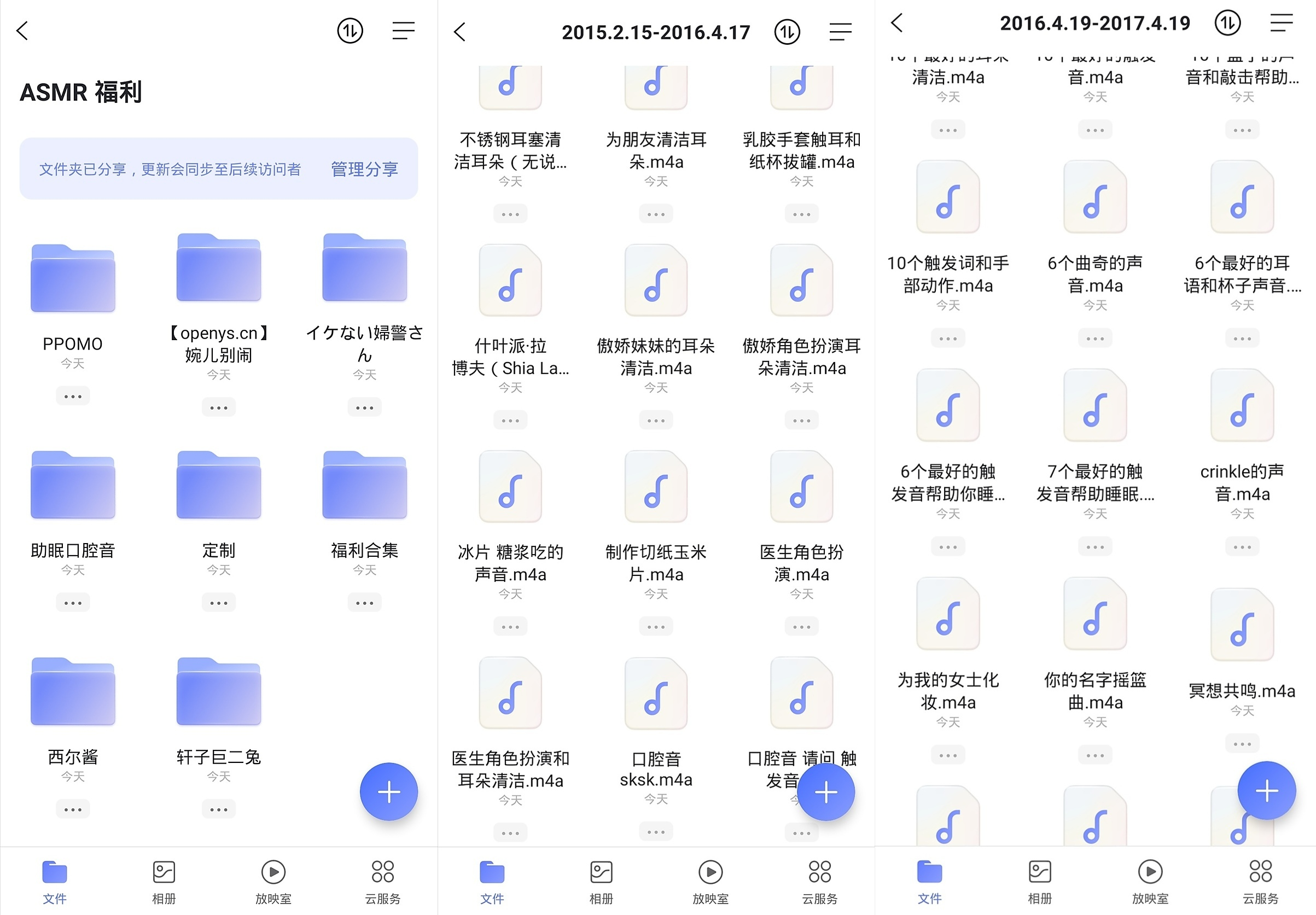Open 傲娇角色扮演耳朵清洁.m4a audio file
The height and width of the screenshot is (915, 1316).
click(801, 281)
